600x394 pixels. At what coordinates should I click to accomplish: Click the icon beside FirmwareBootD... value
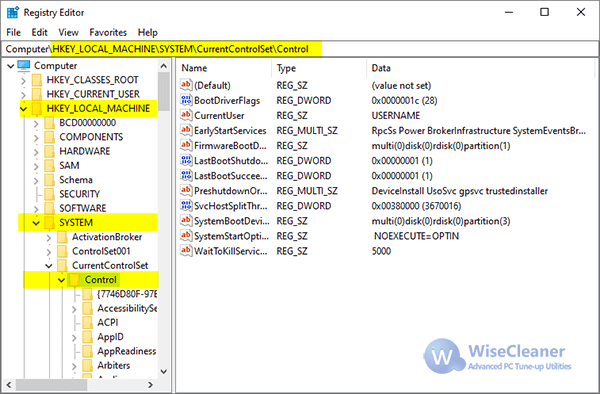tap(186, 145)
